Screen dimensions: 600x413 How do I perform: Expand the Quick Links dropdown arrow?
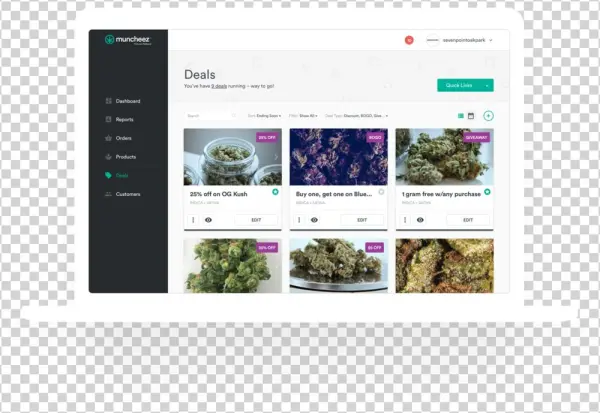click(487, 85)
